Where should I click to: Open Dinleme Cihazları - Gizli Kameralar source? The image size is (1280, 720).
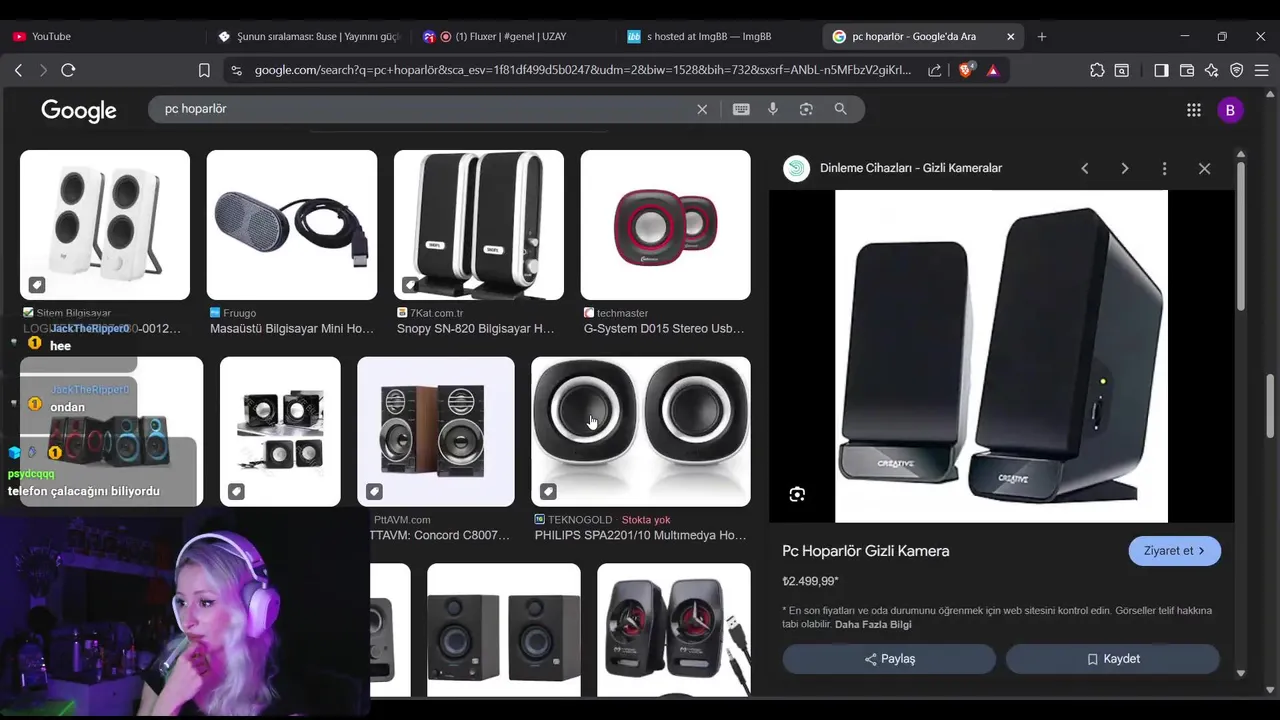(x=911, y=168)
